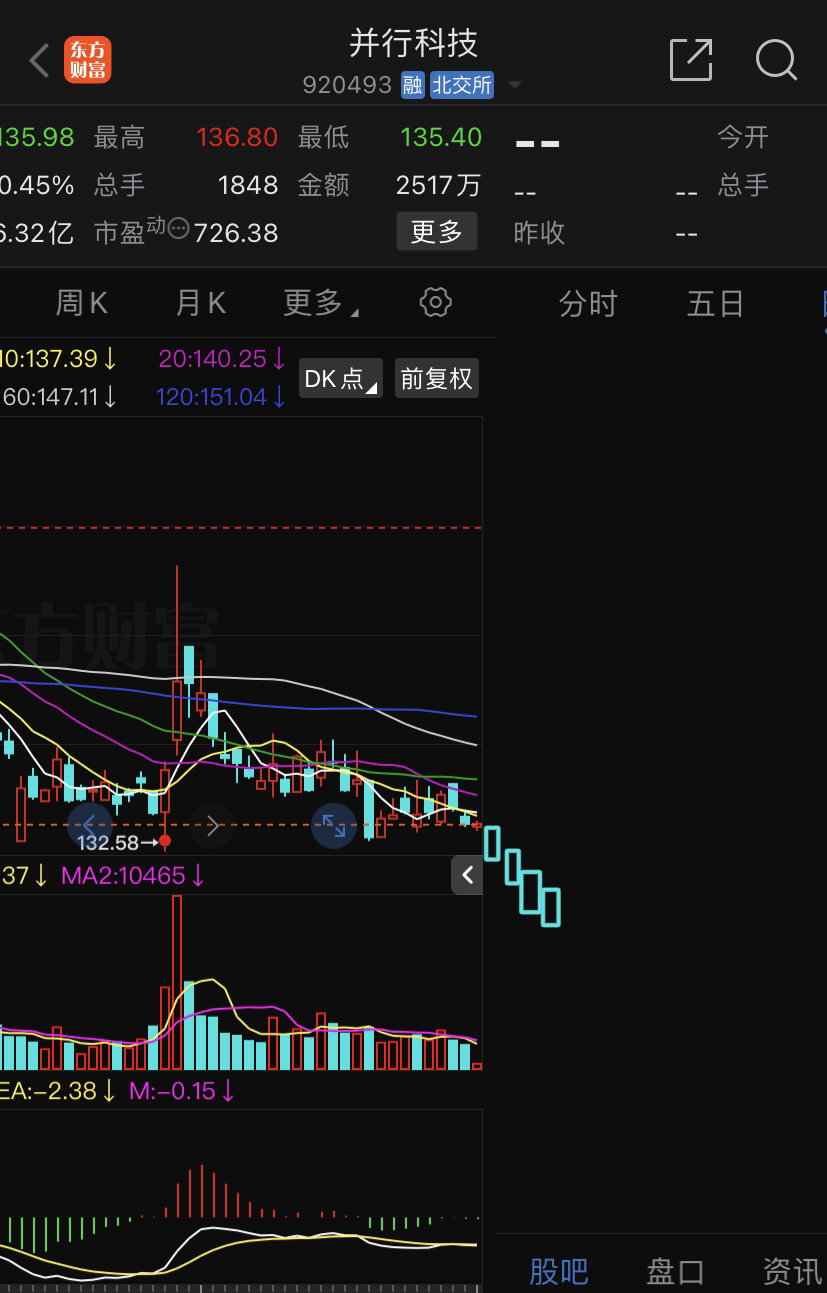This screenshot has width=827, height=1293.
Task: Expand the stock code dropdown triangle
Action: (x=515, y=86)
